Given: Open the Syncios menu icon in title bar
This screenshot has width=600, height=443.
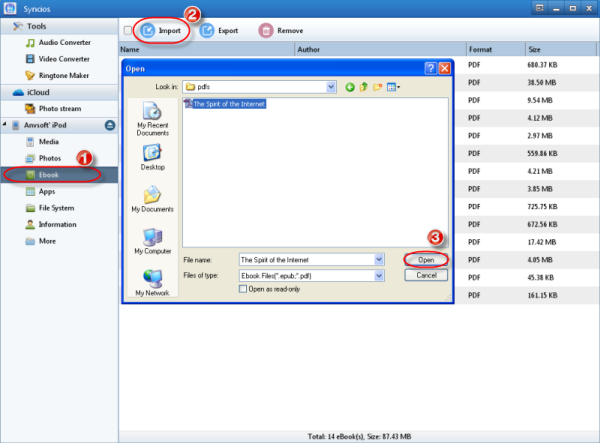Looking at the screenshot, I should coord(540,8).
